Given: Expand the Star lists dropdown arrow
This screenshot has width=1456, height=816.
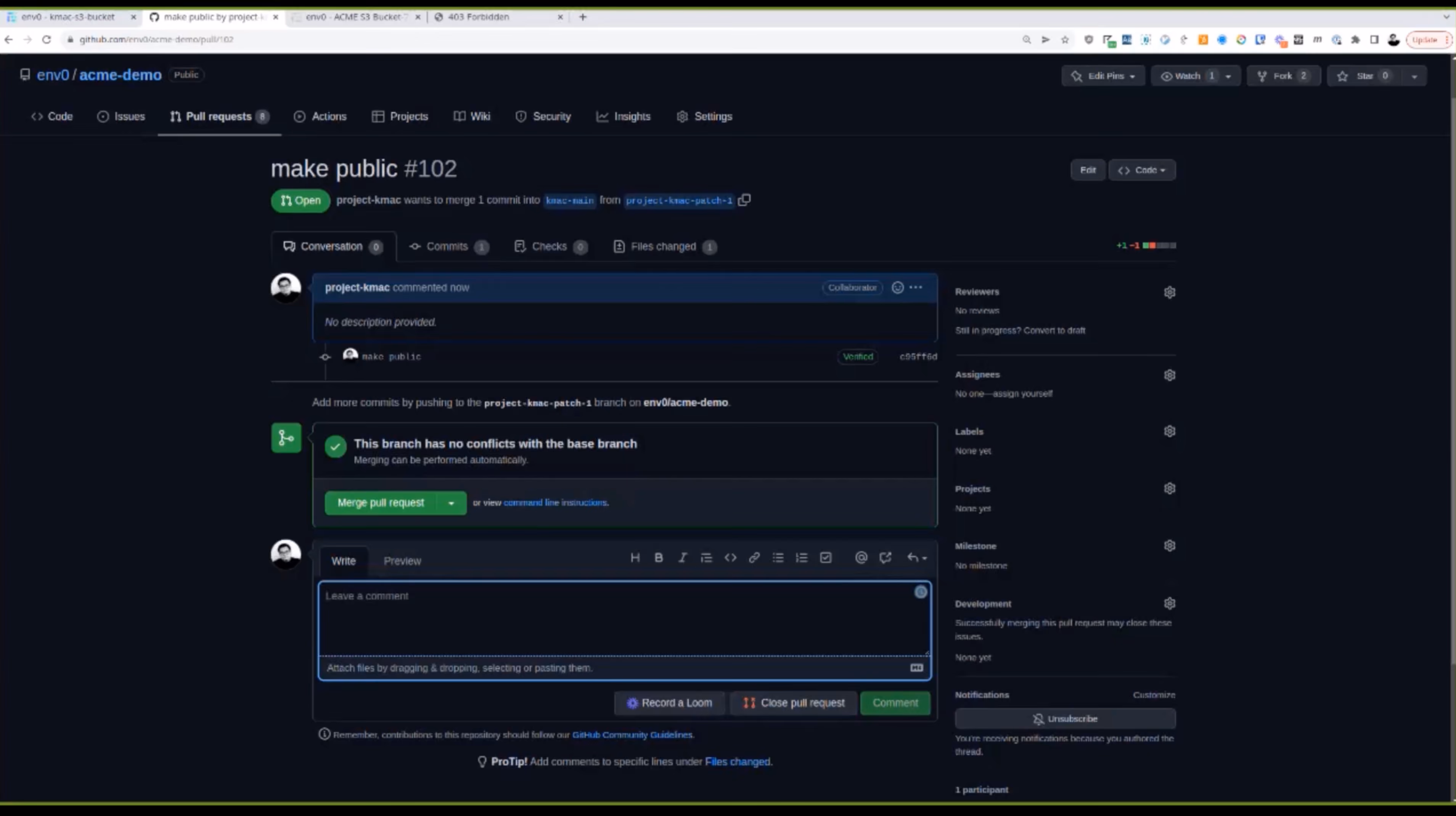Looking at the screenshot, I should (1414, 76).
